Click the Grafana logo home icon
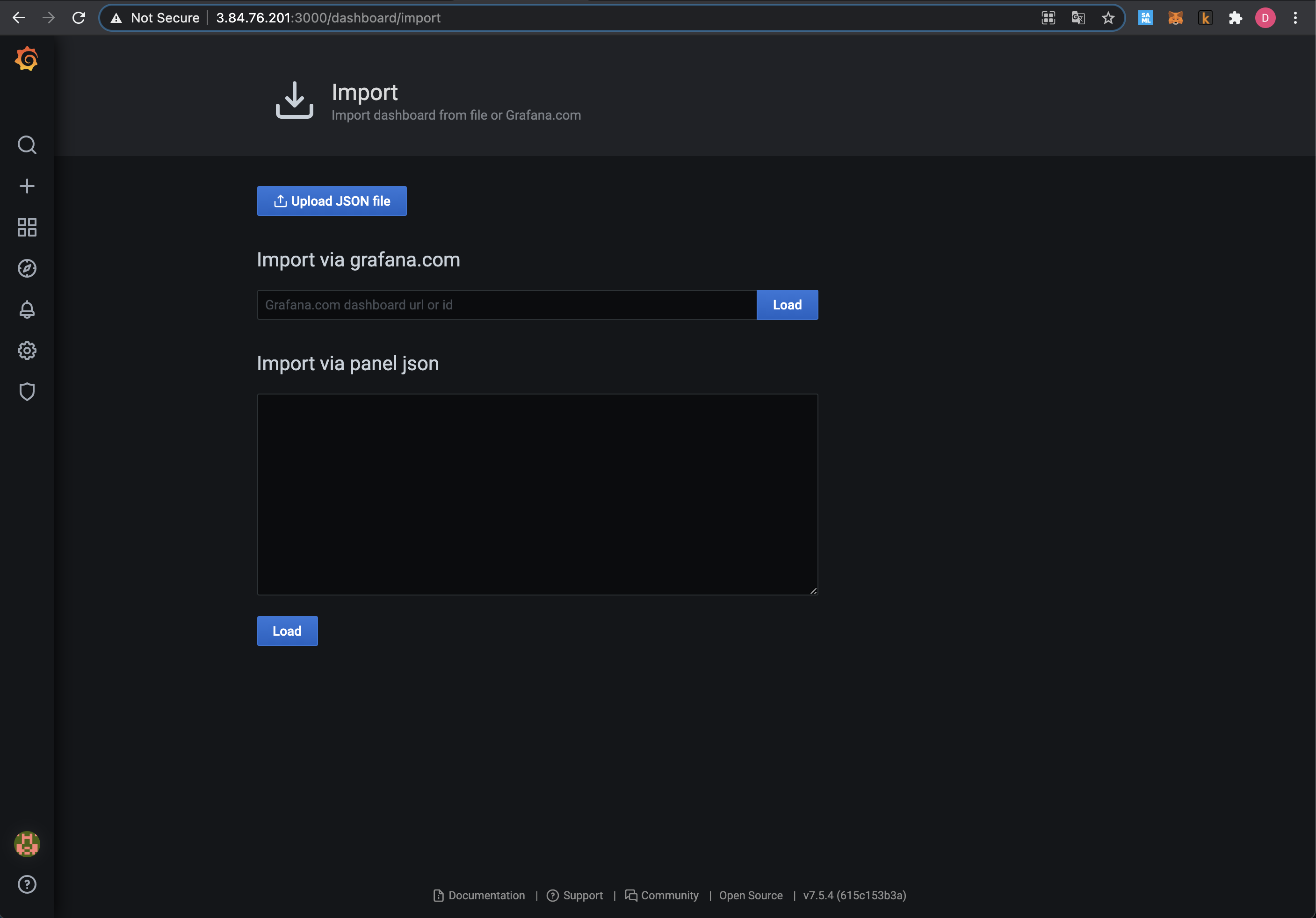The image size is (1316, 918). click(x=26, y=59)
